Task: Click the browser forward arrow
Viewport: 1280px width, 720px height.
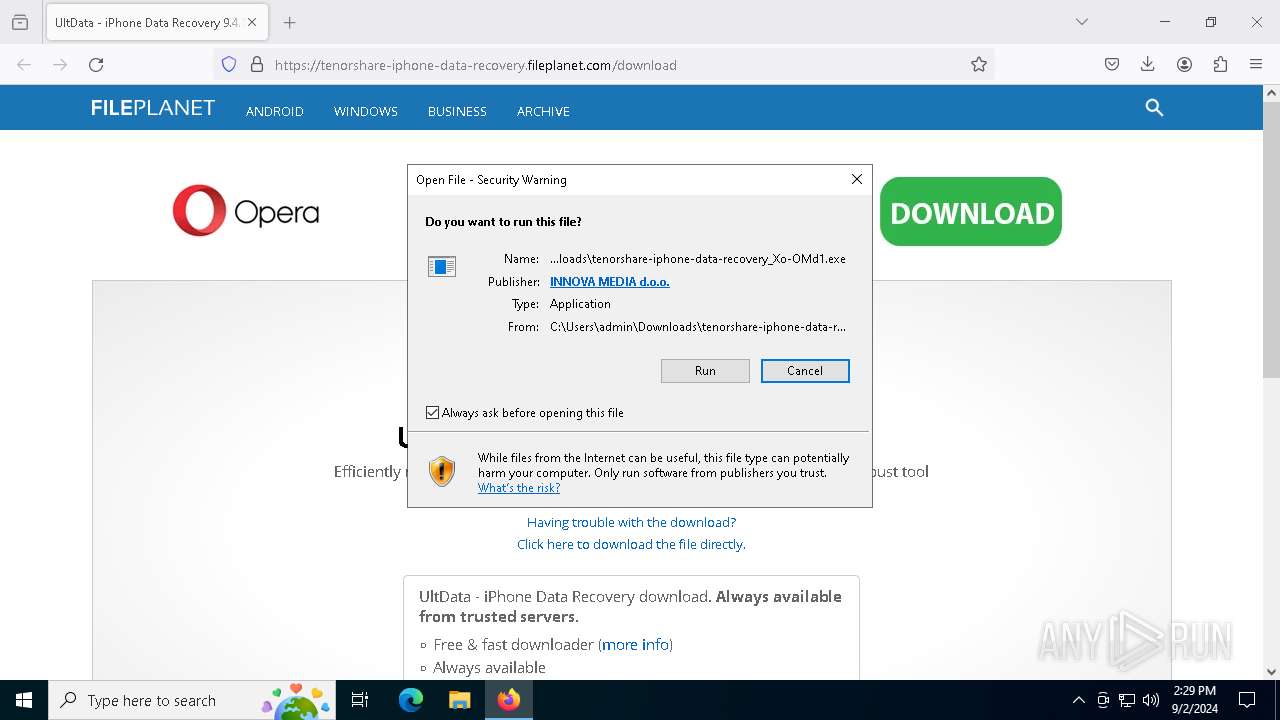Action: coord(60,64)
